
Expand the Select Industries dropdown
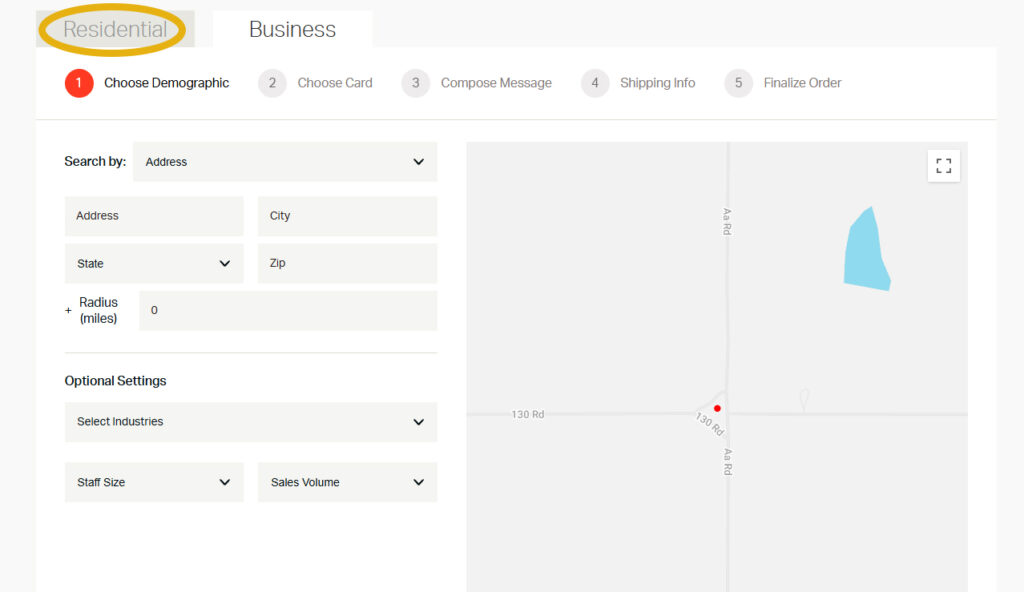tap(250, 422)
